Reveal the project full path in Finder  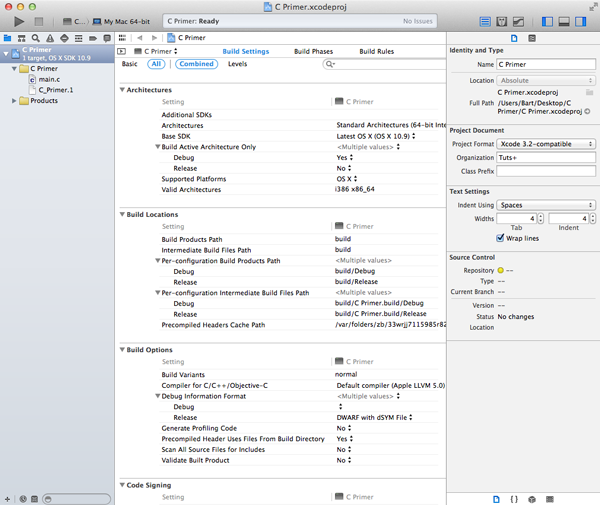tap(587, 111)
